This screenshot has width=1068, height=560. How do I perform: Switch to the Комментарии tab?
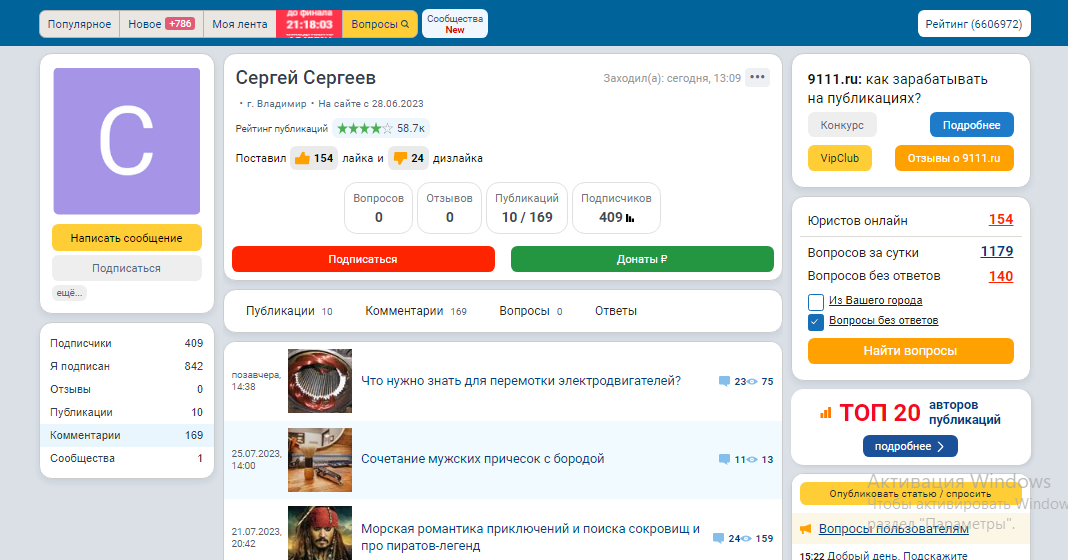tap(404, 311)
